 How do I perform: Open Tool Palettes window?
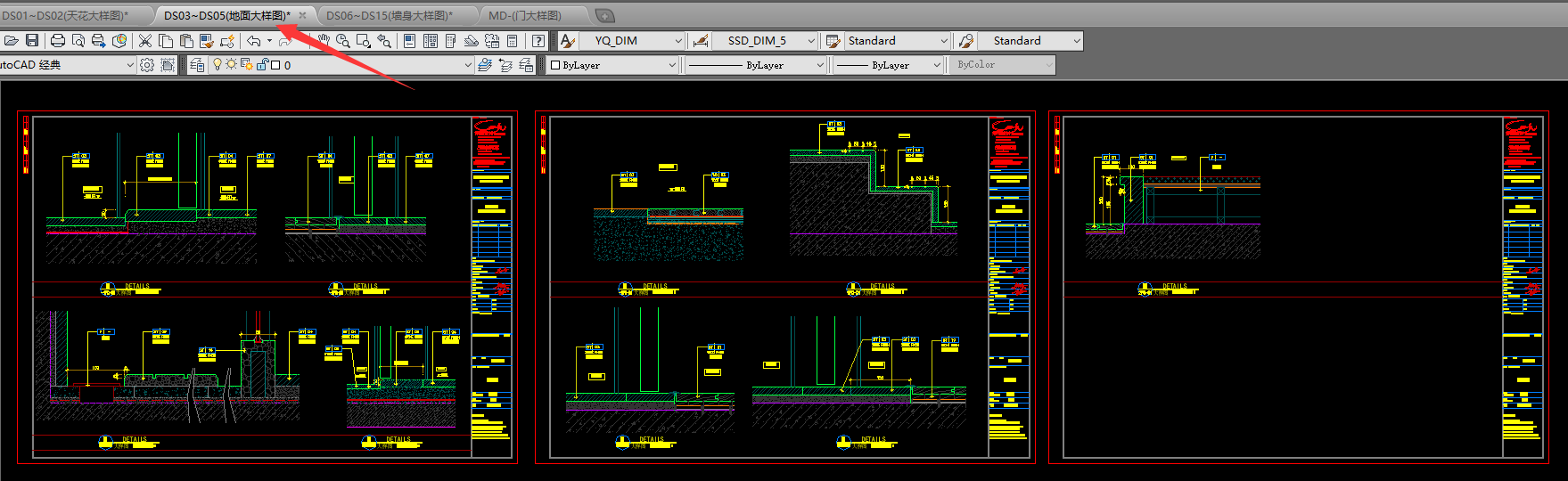coord(450,41)
